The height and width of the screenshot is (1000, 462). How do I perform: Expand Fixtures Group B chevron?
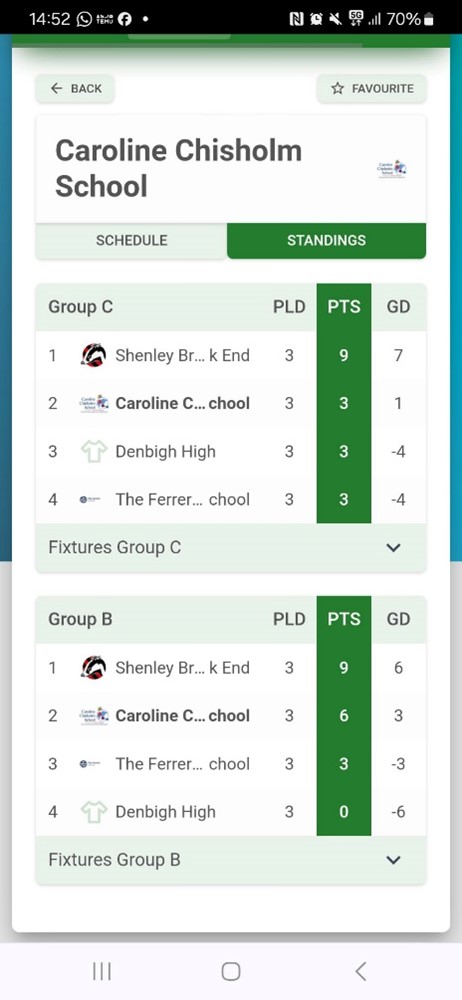[x=394, y=860]
